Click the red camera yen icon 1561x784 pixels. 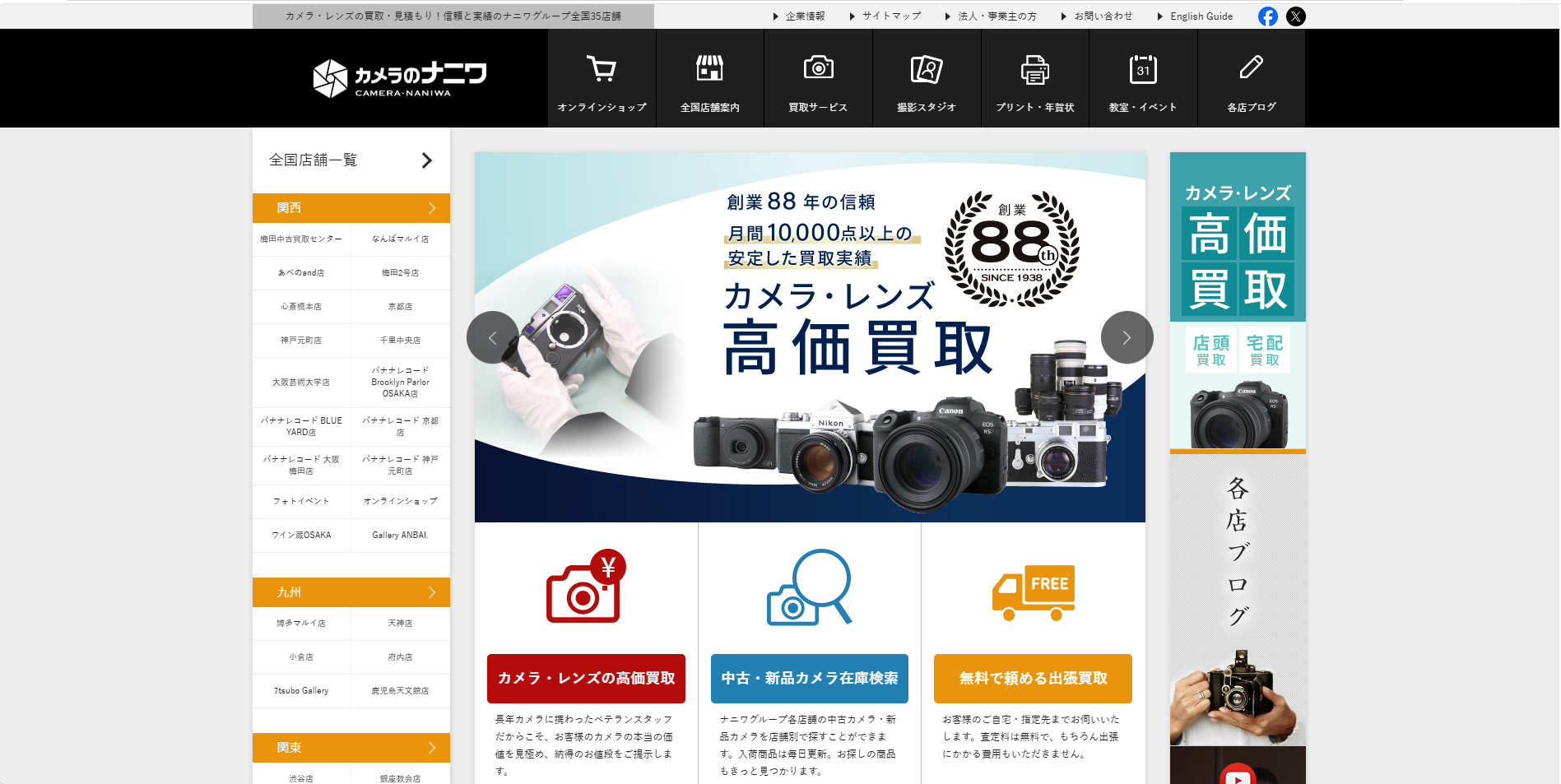(586, 586)
